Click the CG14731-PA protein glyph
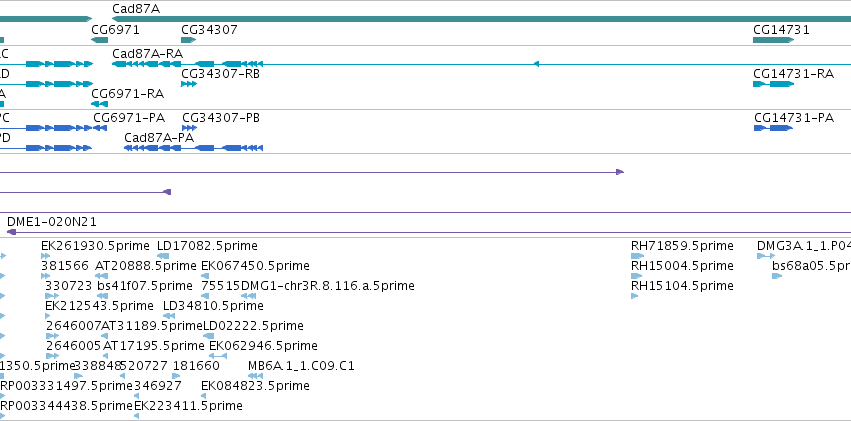851x421 pixels. click(x=773, y=128)
